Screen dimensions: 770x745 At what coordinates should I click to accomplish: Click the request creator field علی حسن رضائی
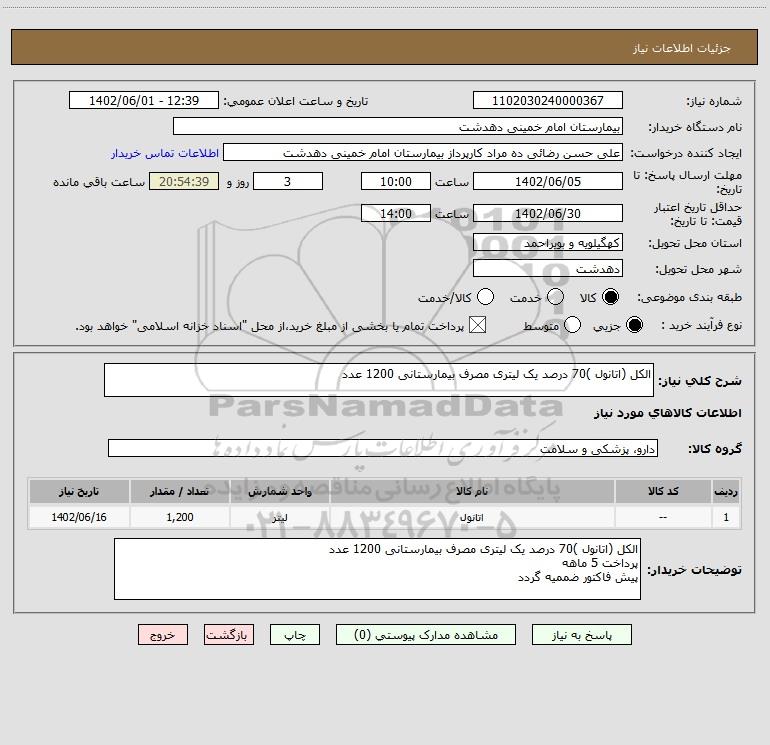click(423, 153)
